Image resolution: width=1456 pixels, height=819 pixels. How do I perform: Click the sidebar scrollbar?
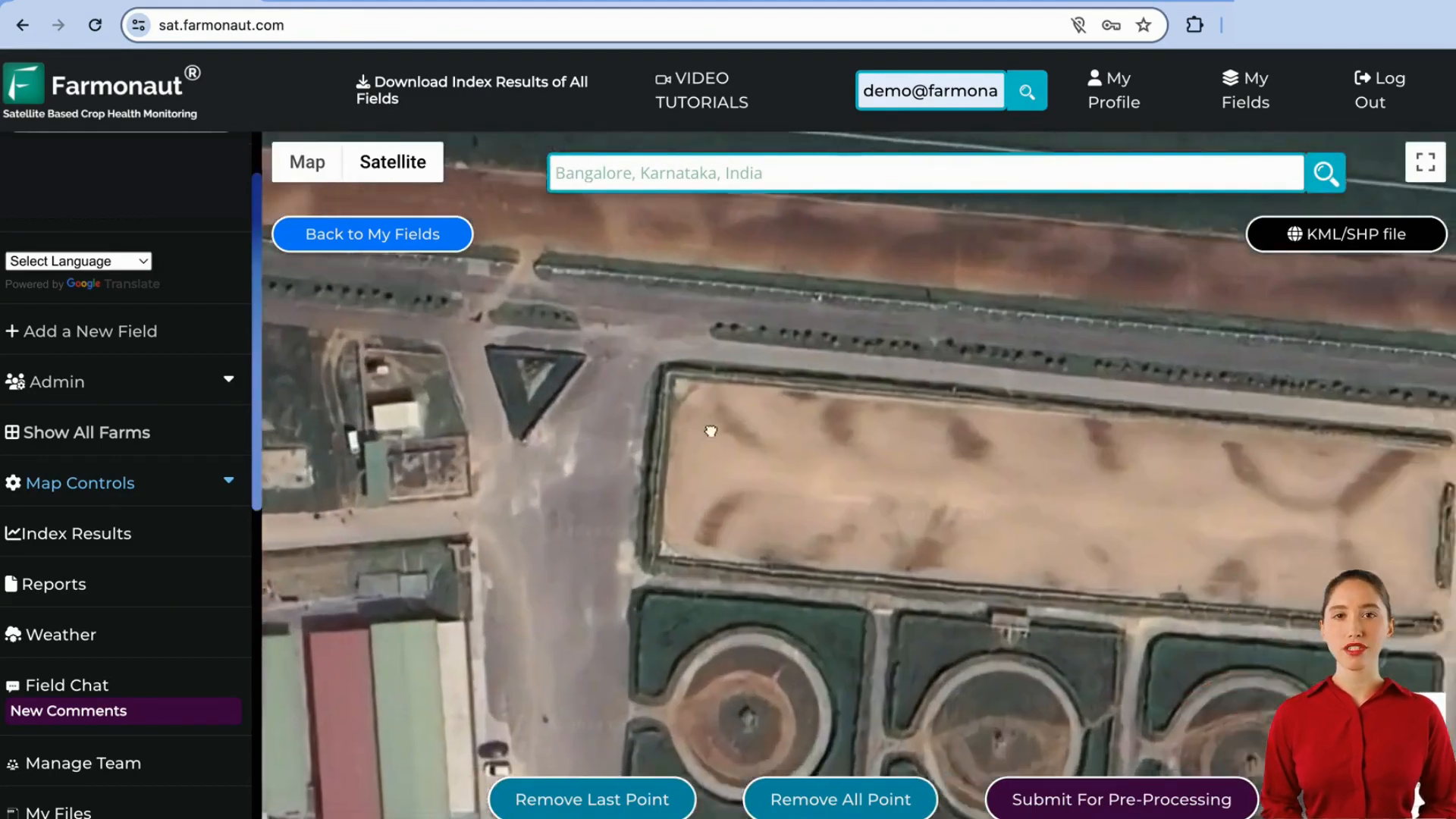pos(256,341)
